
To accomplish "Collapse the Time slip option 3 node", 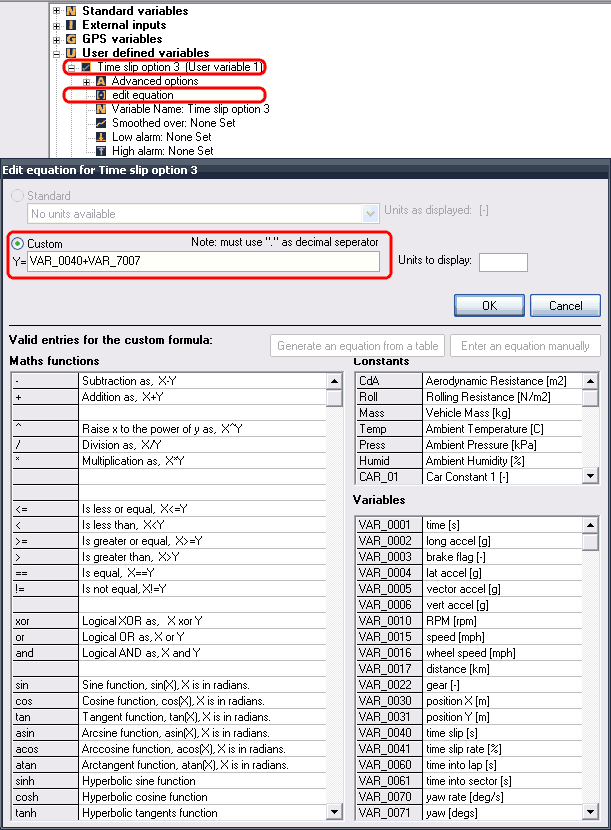I will click(72, 67).
